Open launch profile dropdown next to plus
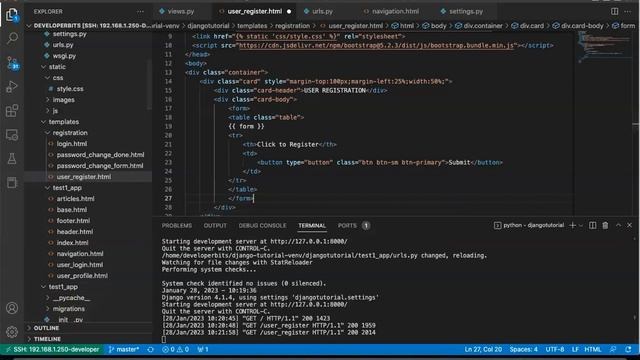The image size is (640, 360). (581, 225)
